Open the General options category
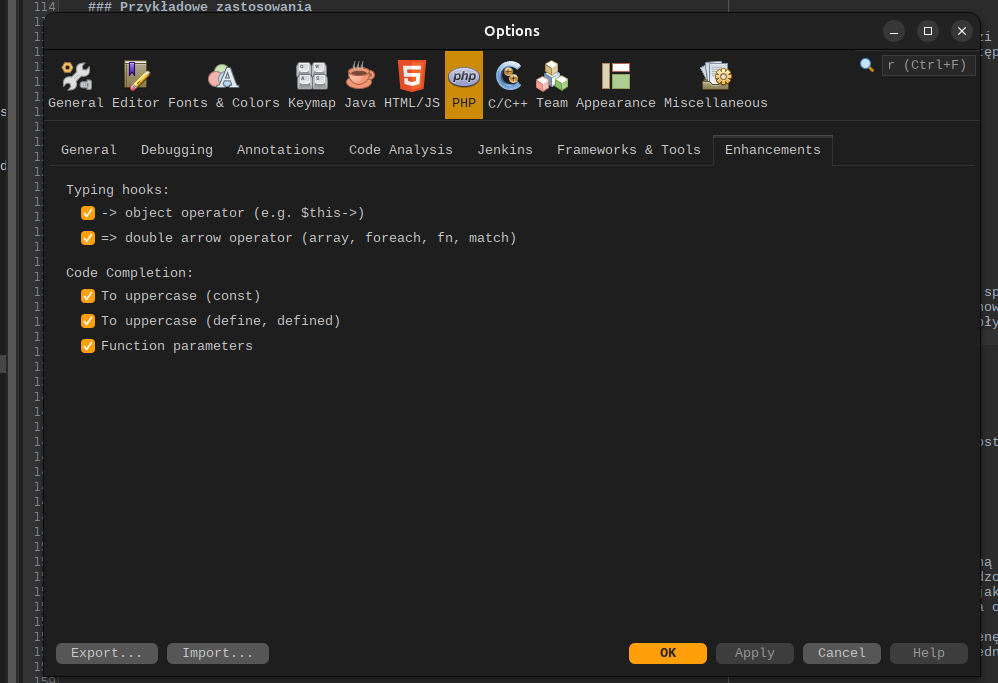 [76, 85]
